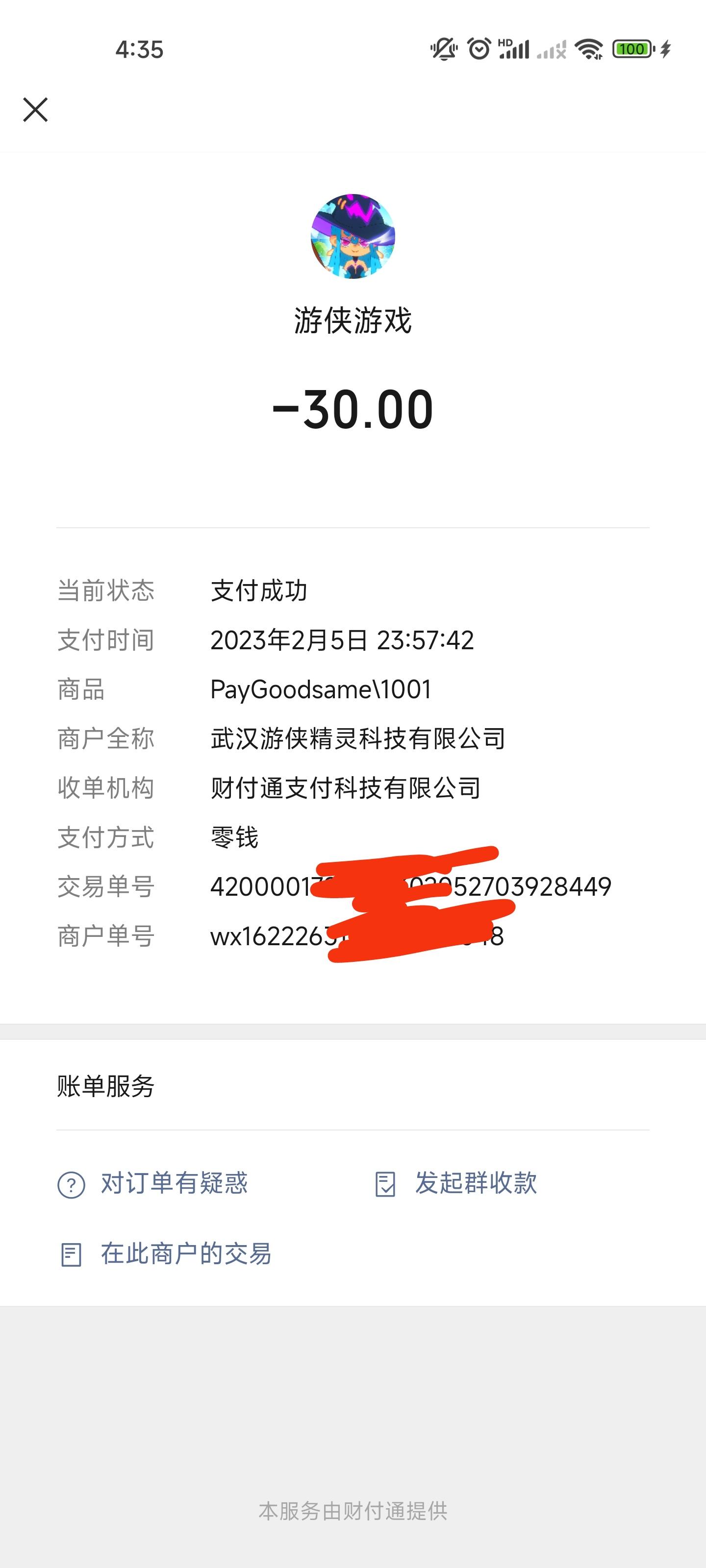Viewport: 706px width, 1568px height.
Task: Tap the 4:35 clock in status bar
Action: 140,50
